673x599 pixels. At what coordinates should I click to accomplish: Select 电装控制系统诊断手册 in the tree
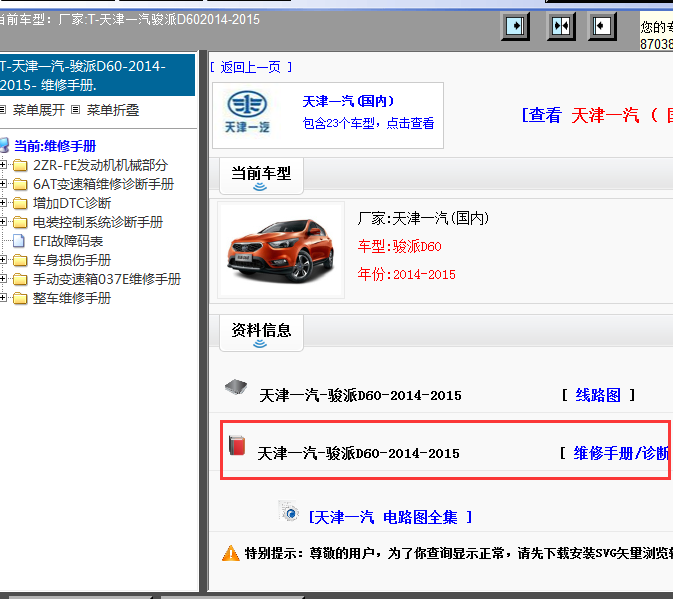tap(98, 222)
